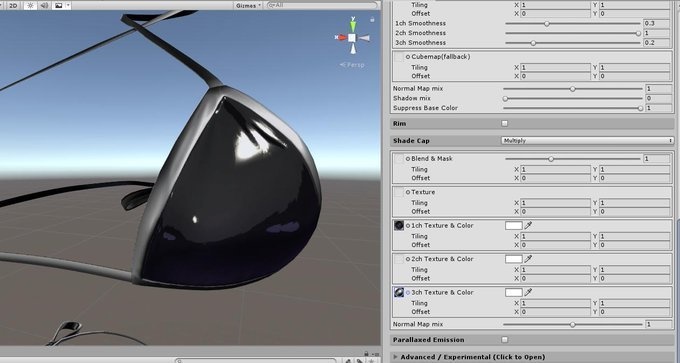Click center cube of scene gizmo
The height and width of the screenshot is (363, 680).
coord(352,38)
